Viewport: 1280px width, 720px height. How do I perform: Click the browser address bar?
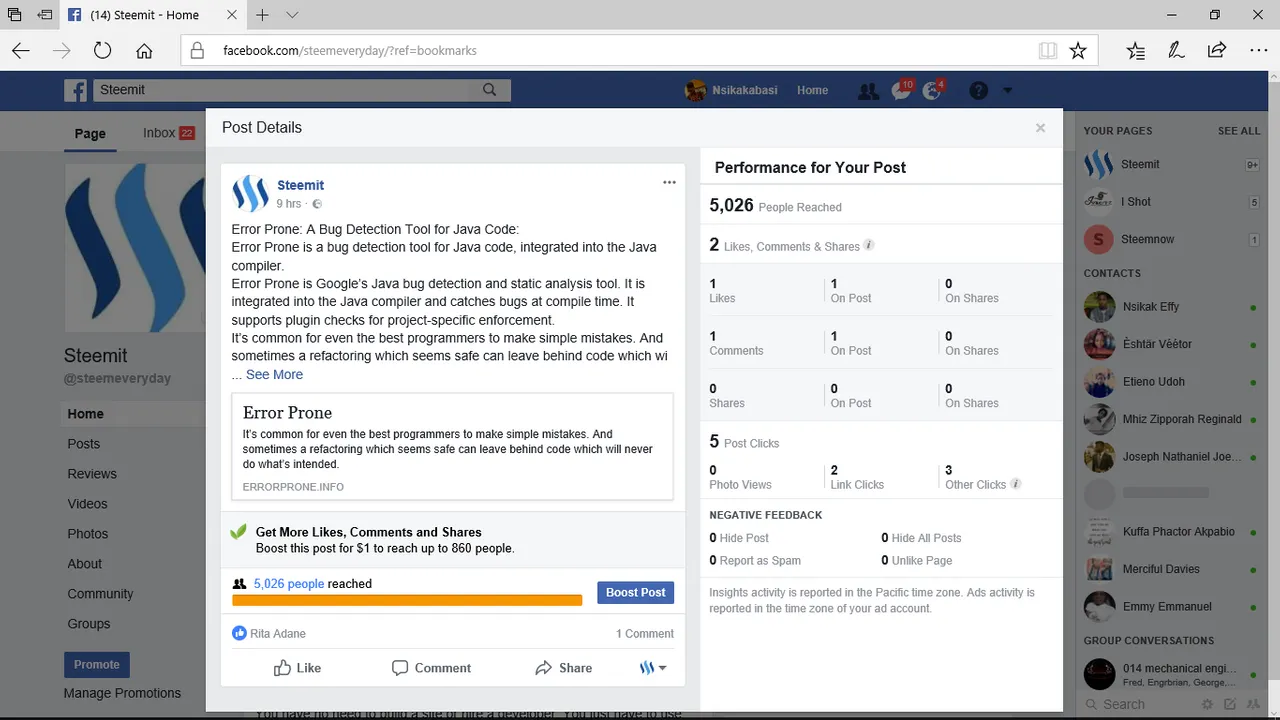point(620,51)
